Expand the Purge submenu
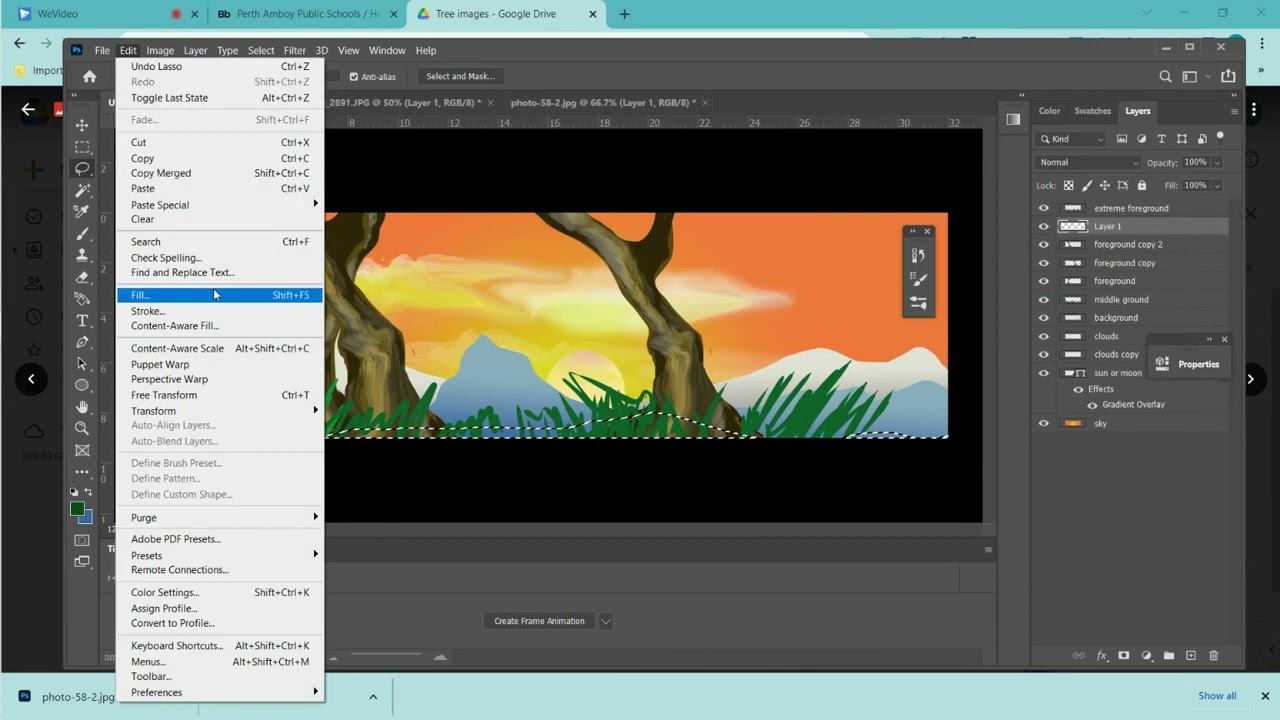The height and width of the screenshot is (720, 1280). click(220, 517)
